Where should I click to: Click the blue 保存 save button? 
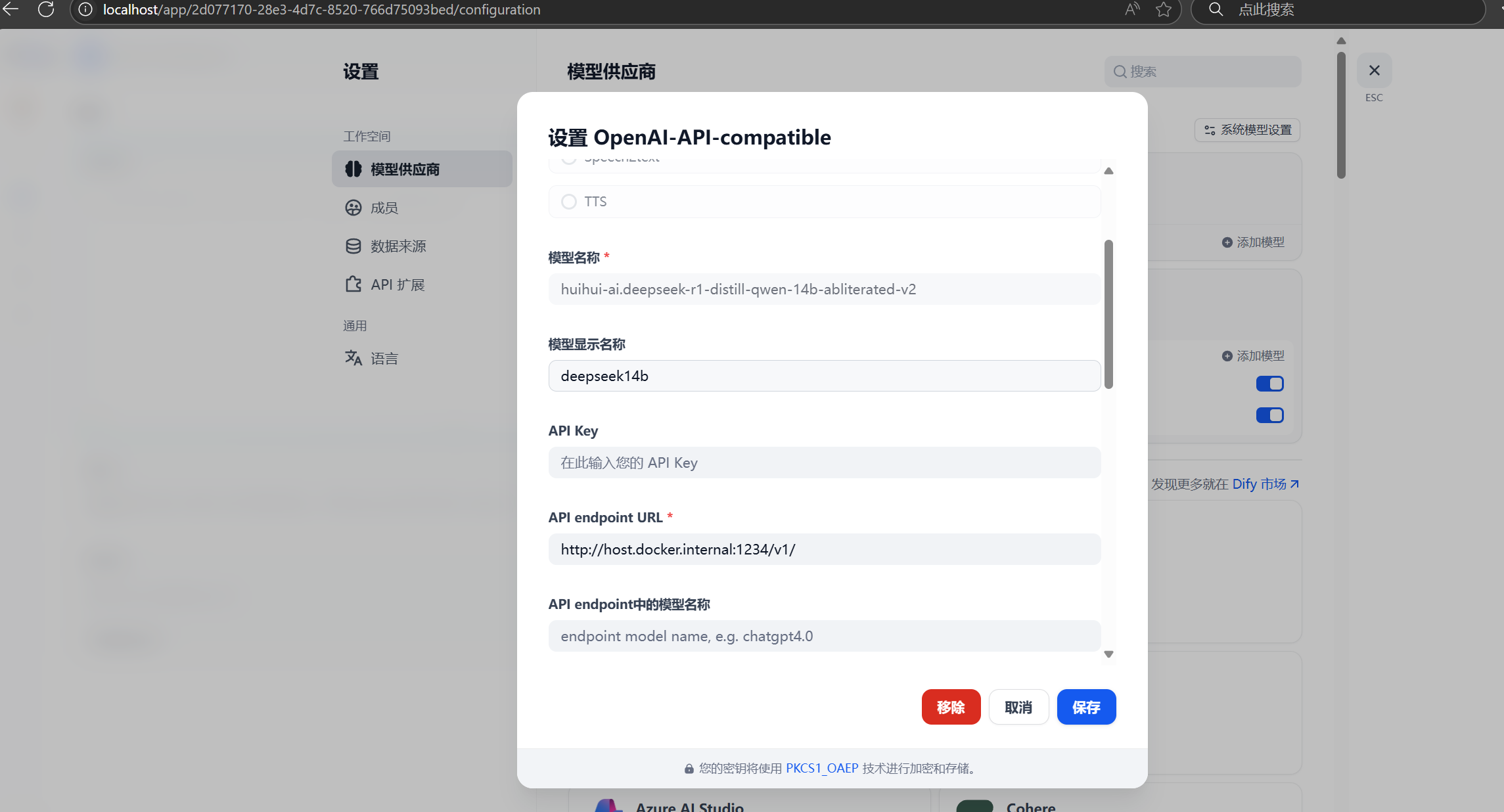pyautogui.click(x=1085, y=707)
